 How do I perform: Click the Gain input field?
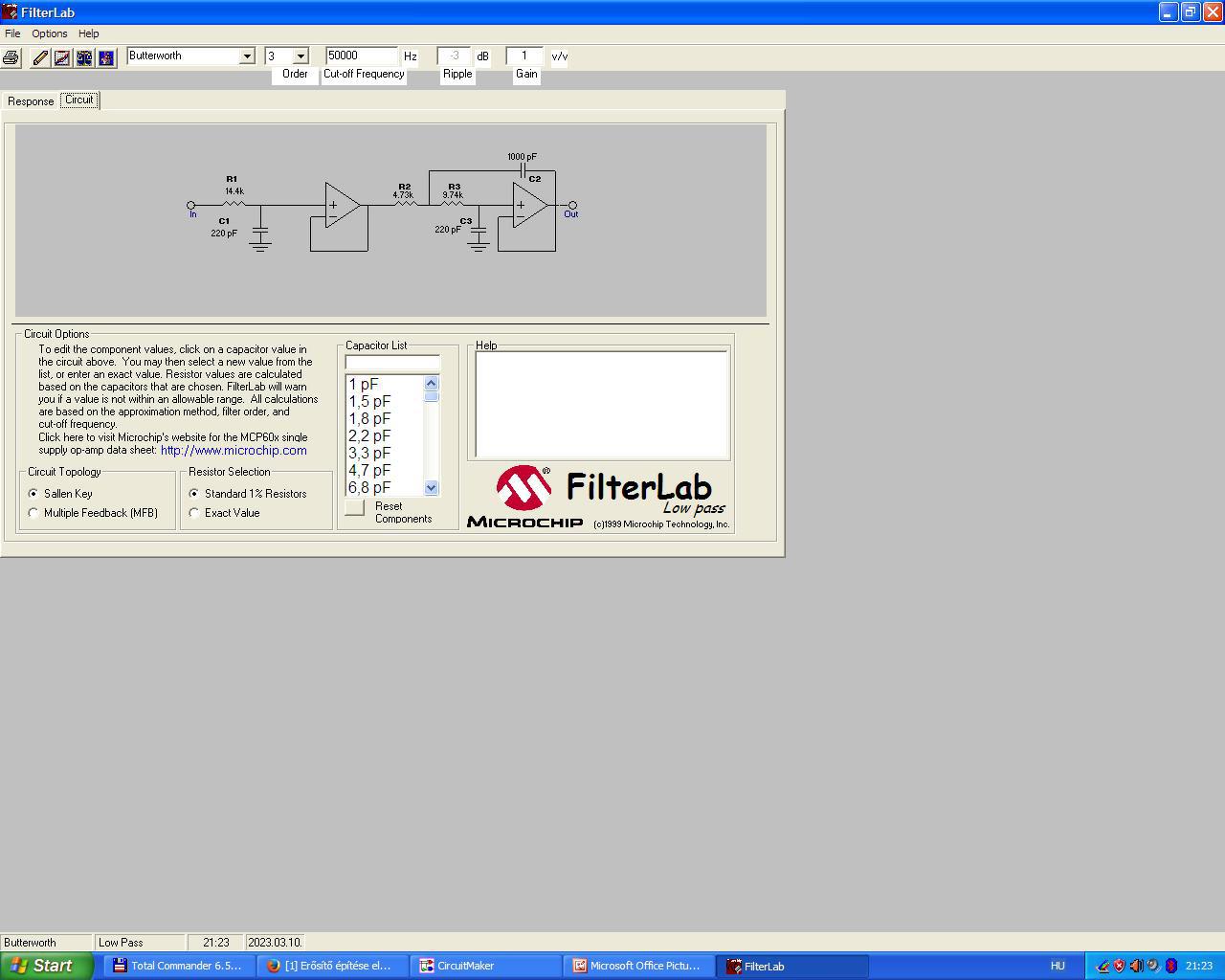[524, 56]
